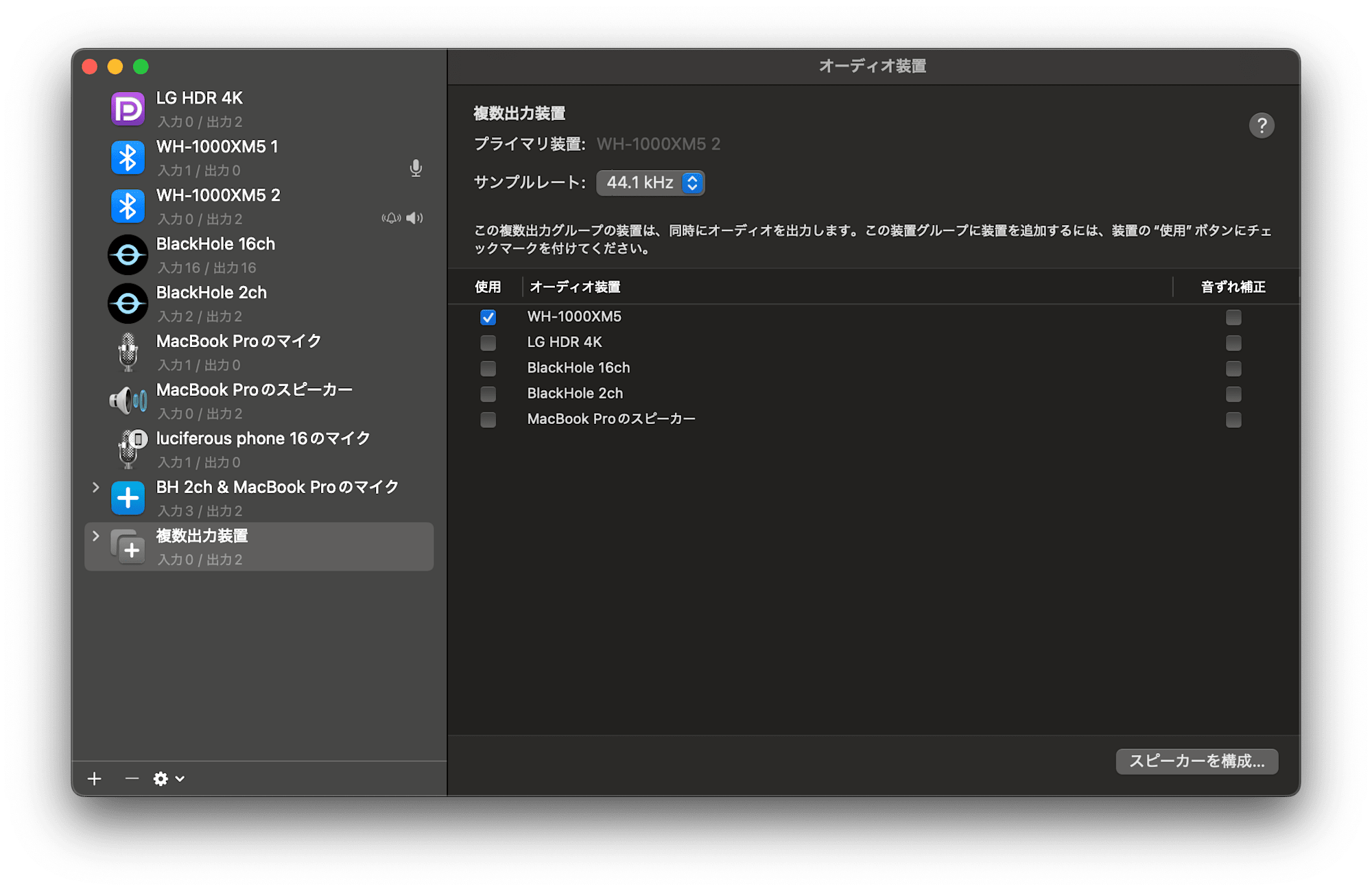This screenshot has width=1372, height=891.
Task: Click the help question mark button
Action: (1261, 126)
